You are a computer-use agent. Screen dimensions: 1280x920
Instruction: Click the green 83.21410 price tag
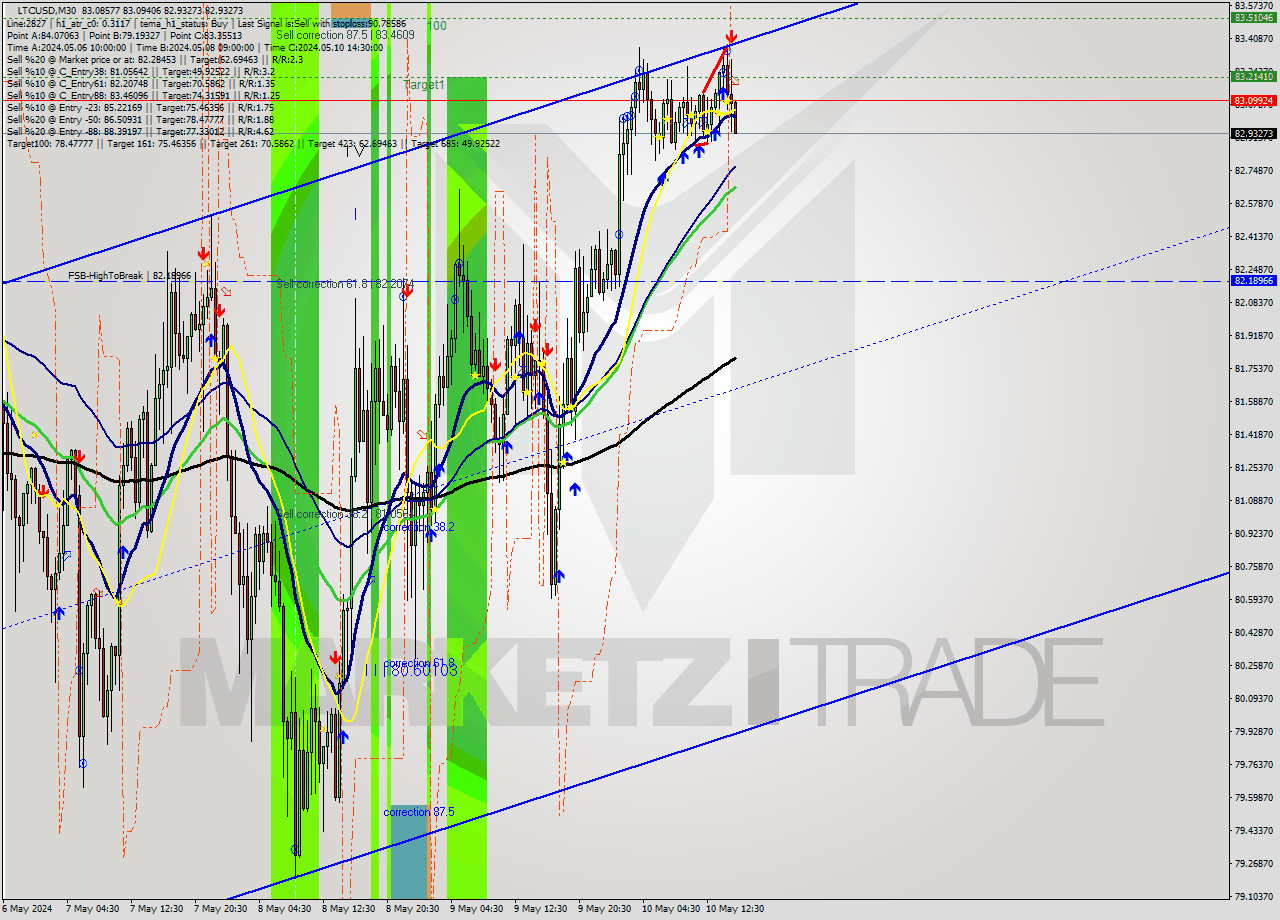tap(1253, 76)
